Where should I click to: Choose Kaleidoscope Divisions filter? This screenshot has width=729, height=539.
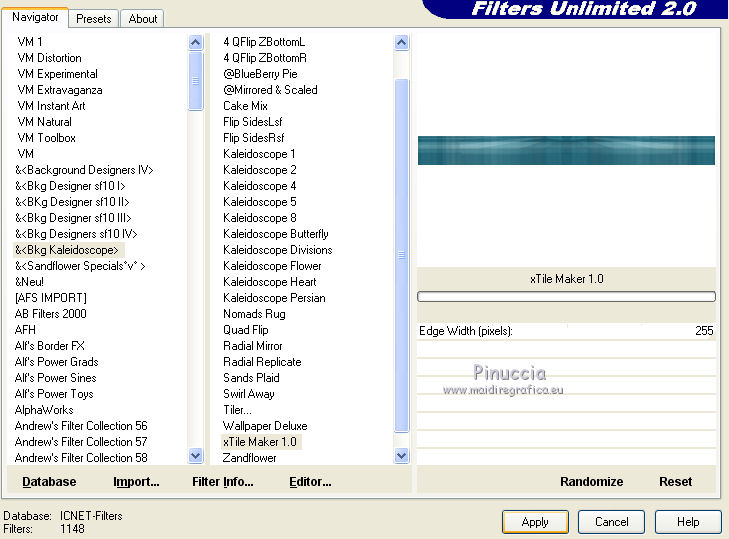coord(278,250)
